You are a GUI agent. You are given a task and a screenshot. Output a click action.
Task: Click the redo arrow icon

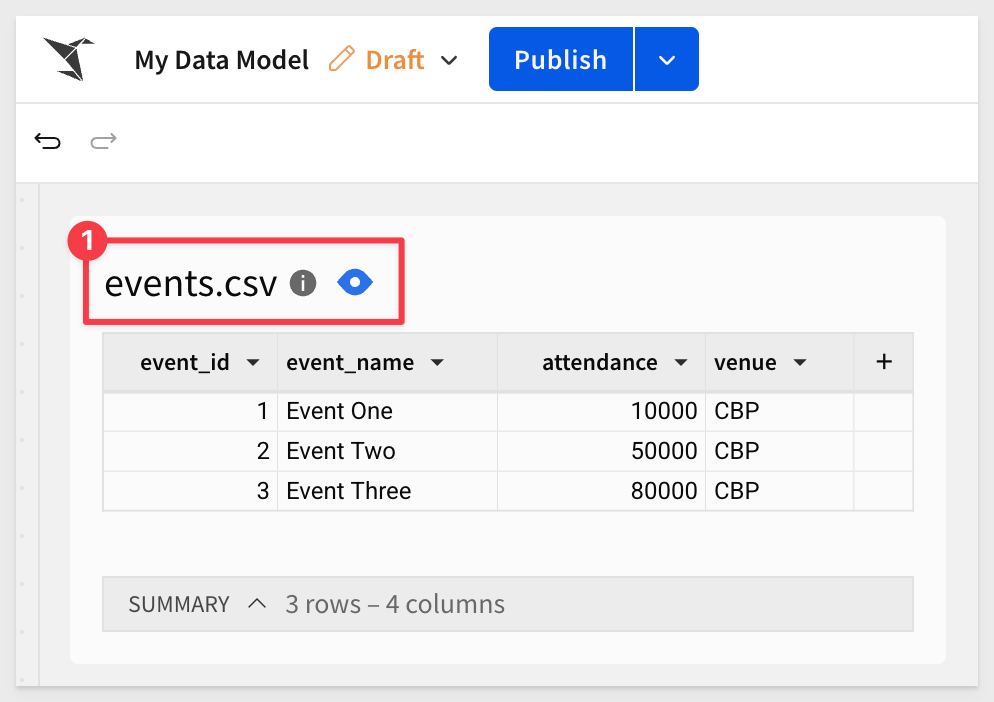pyautogui.click(x=103, y=141)
